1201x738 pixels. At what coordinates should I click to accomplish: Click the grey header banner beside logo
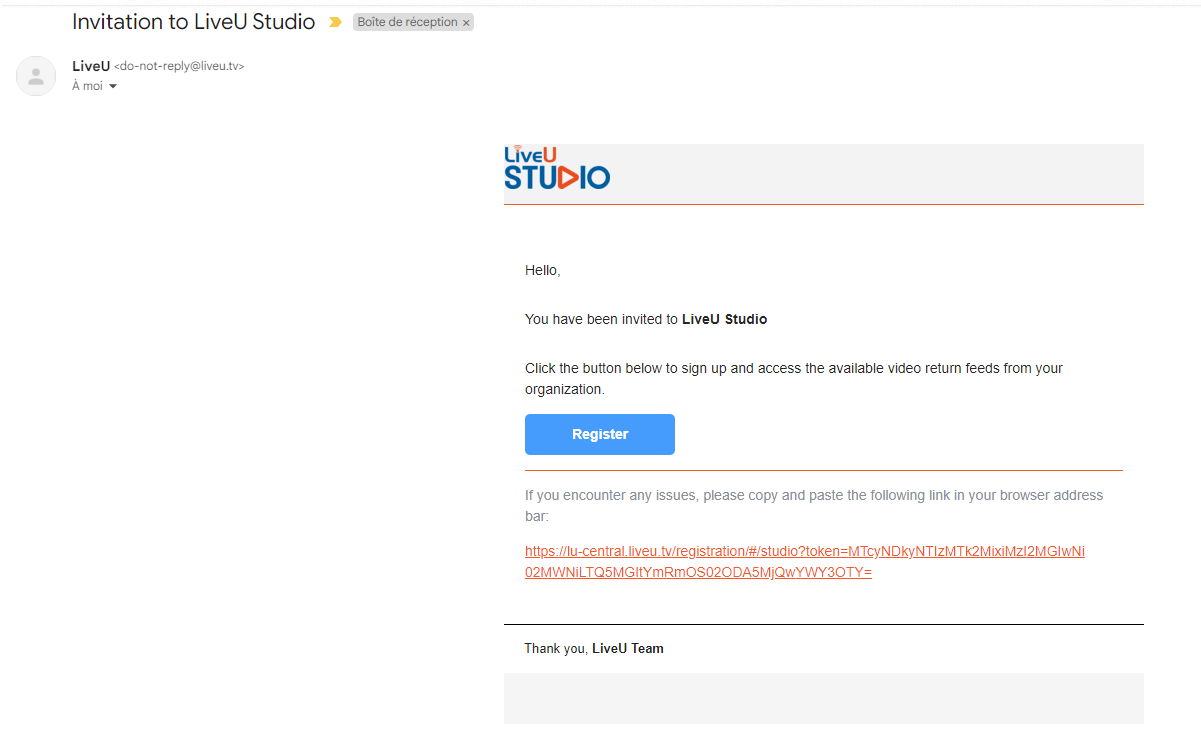(x=876, y=173)
